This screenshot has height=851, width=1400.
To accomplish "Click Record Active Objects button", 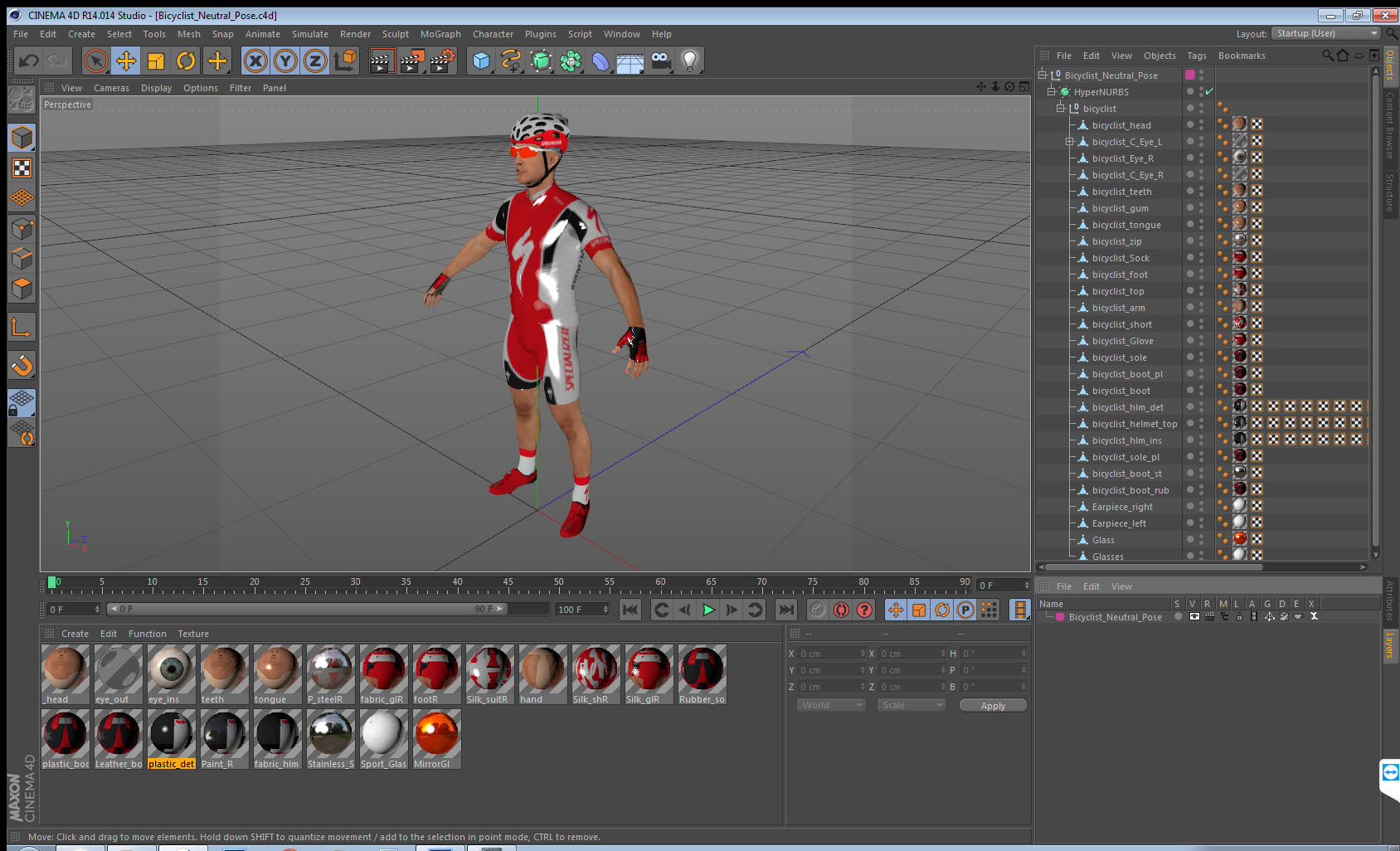I will point(818,610).
